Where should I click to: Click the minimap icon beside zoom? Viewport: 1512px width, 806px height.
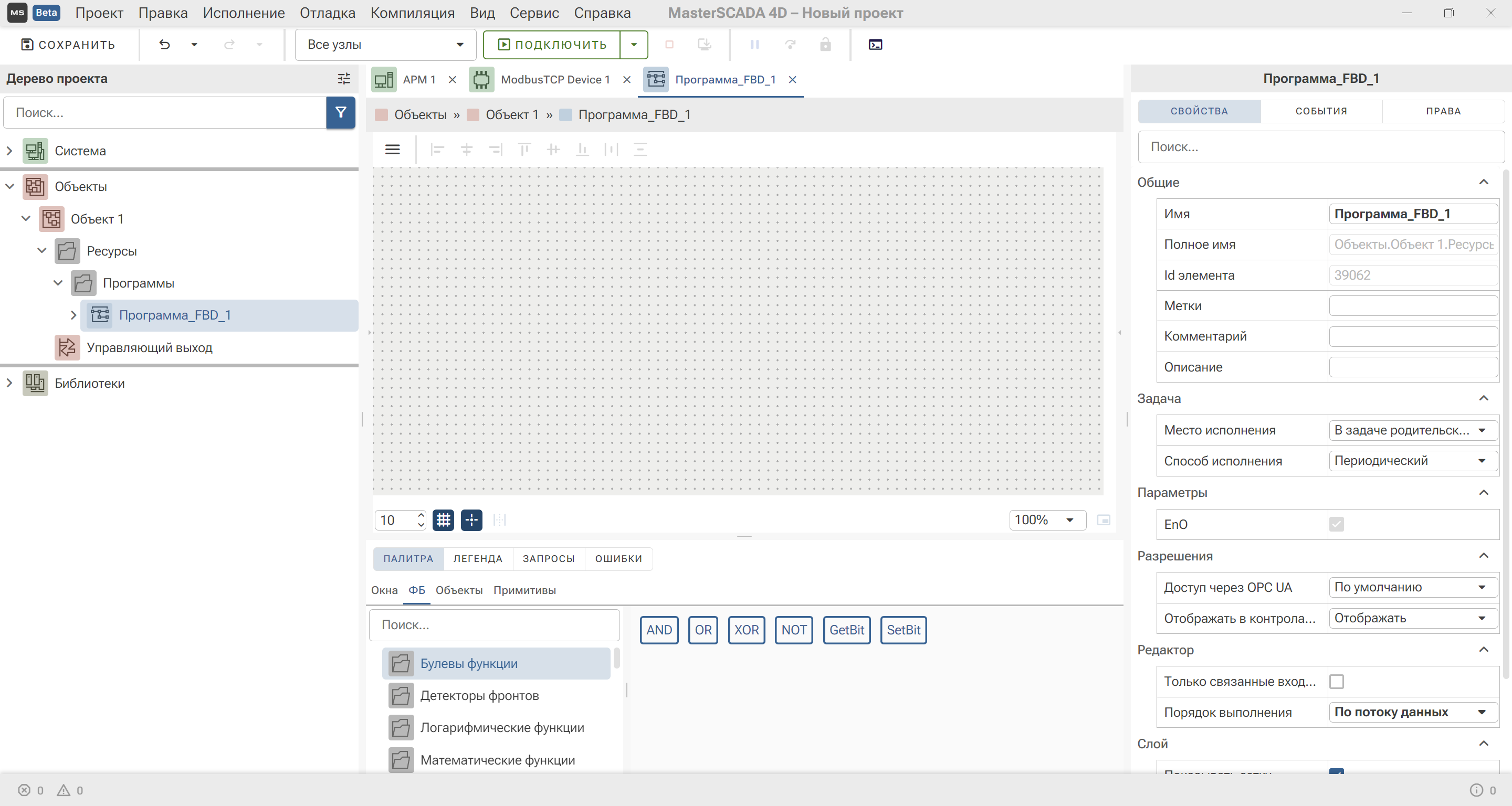1104,519
